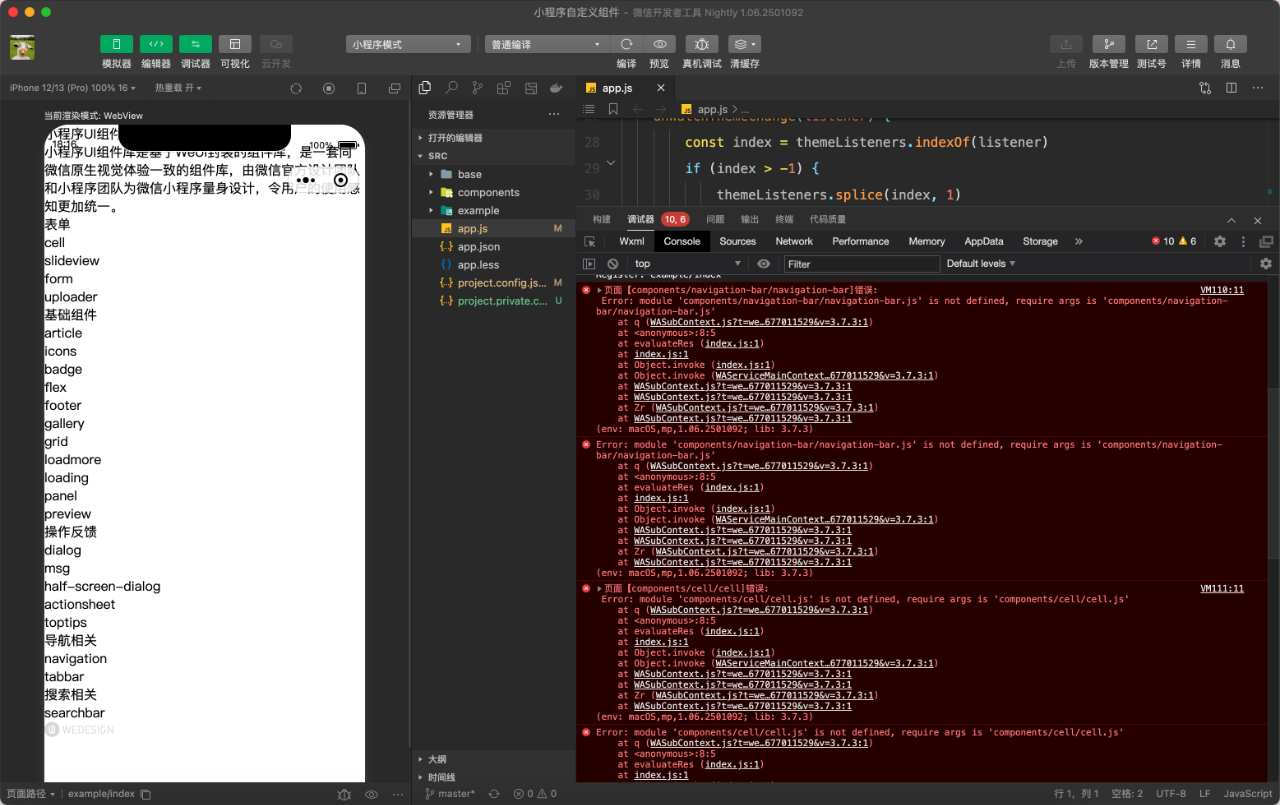Open app.less in the file tree
Viewport: 1280px width, 805px height.
click(494, 264)
